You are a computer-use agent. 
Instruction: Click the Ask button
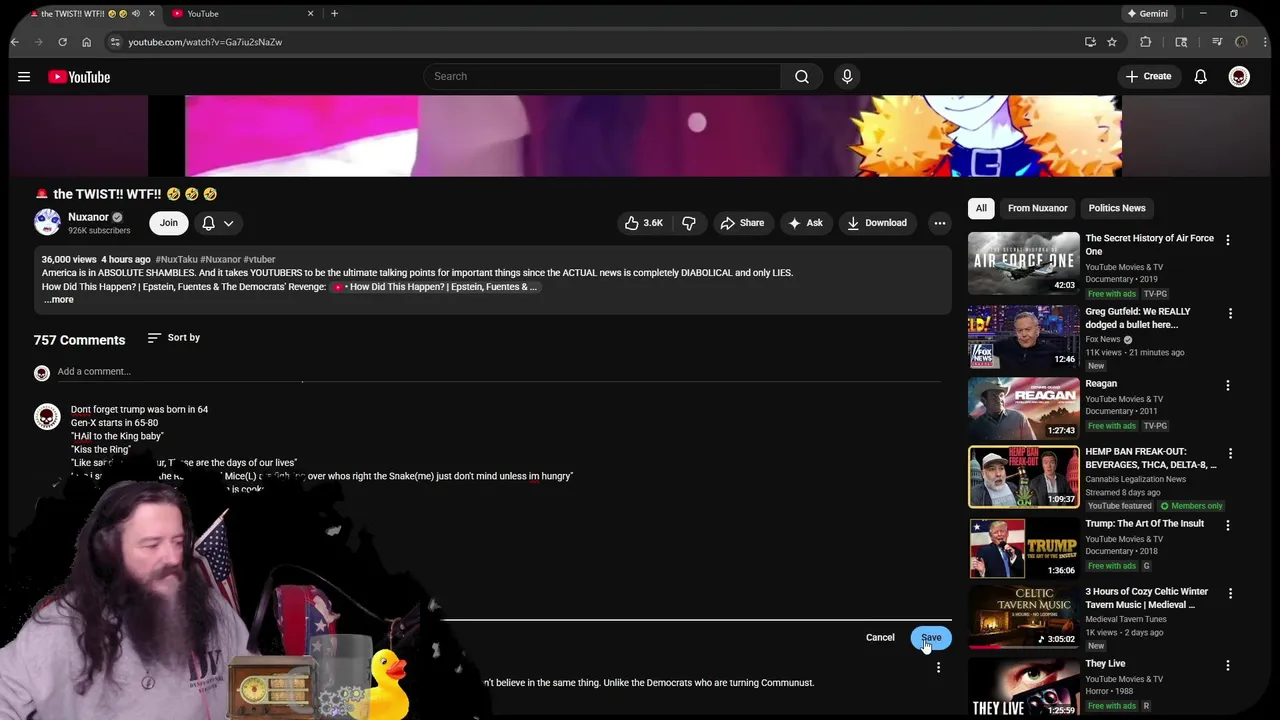pos(805,223)
